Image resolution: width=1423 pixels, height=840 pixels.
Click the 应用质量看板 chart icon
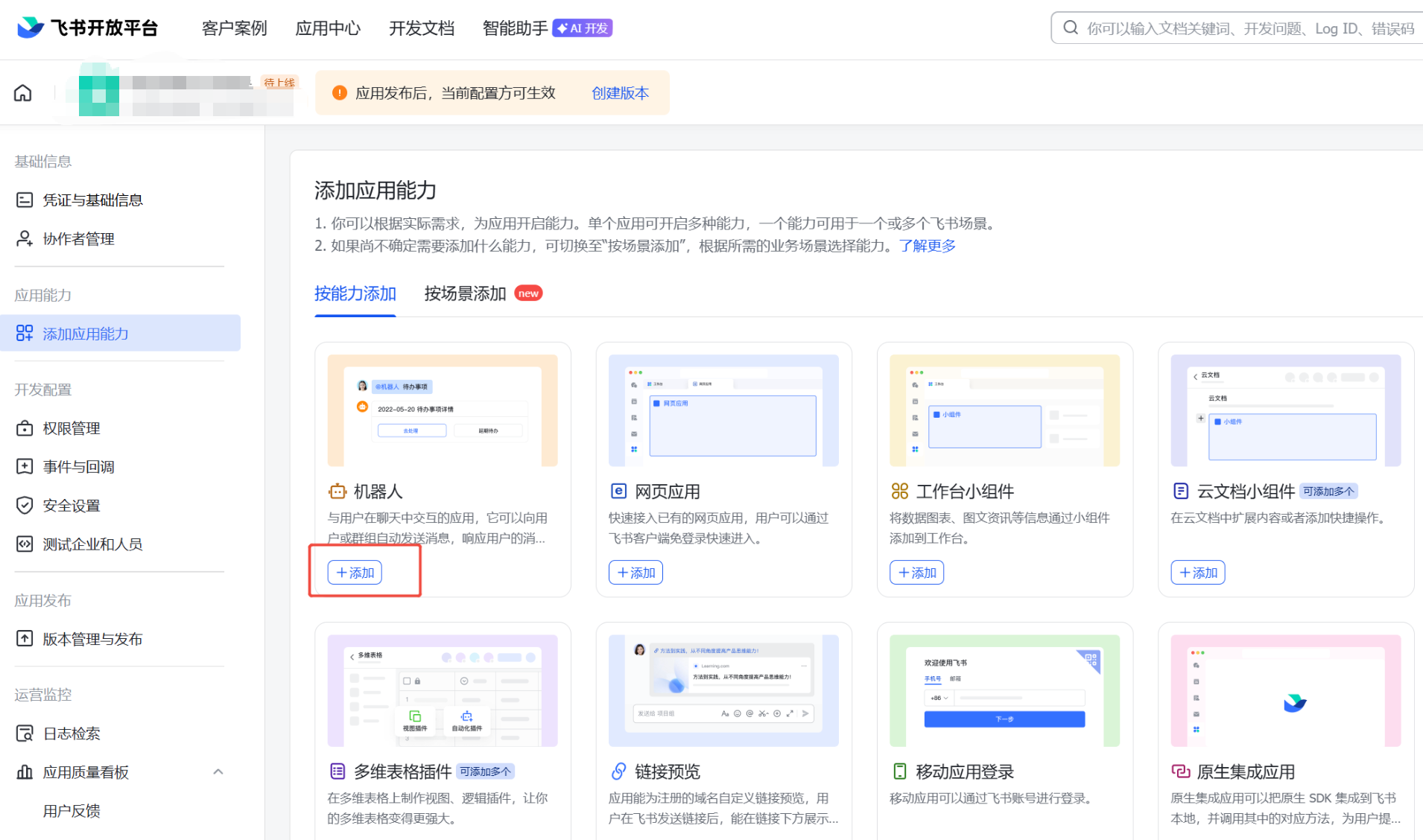(x=25, y=771)
